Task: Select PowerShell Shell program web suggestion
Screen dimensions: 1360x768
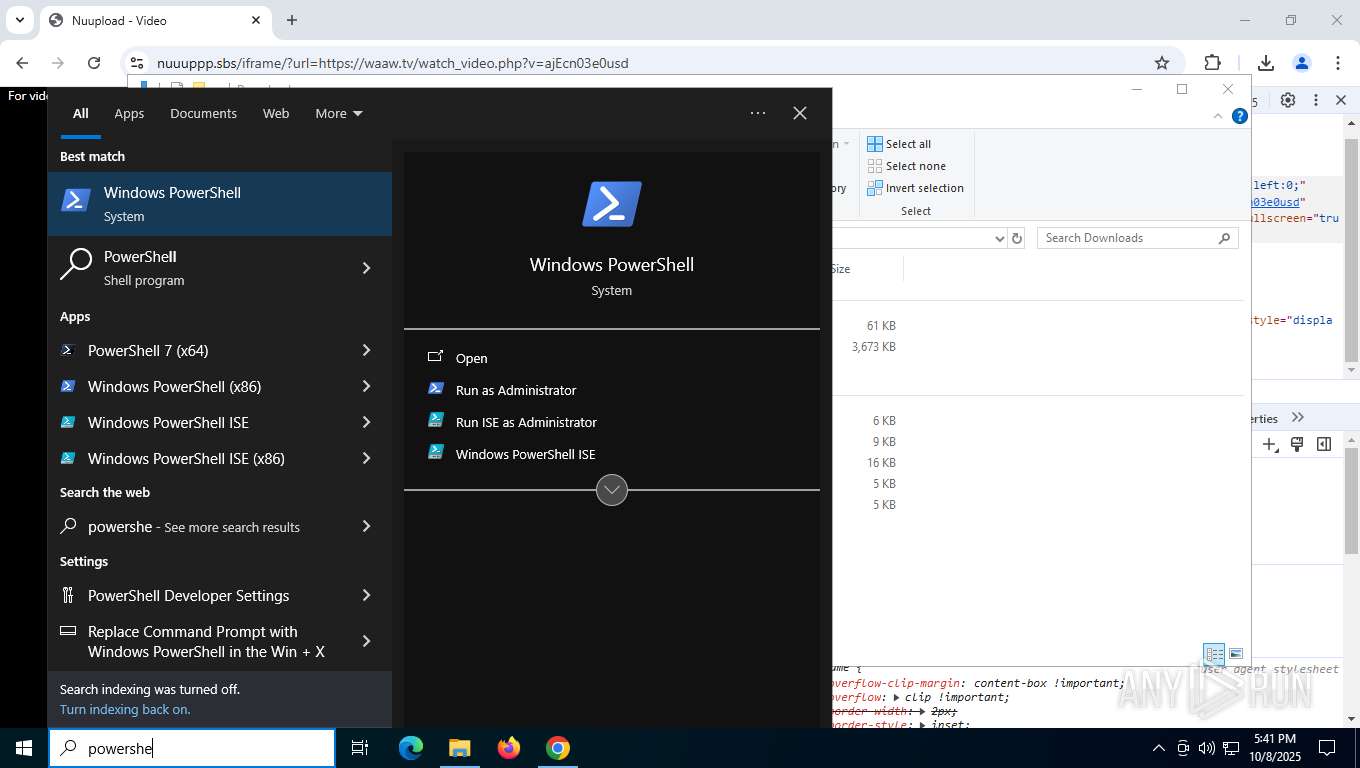Action: 196,268
